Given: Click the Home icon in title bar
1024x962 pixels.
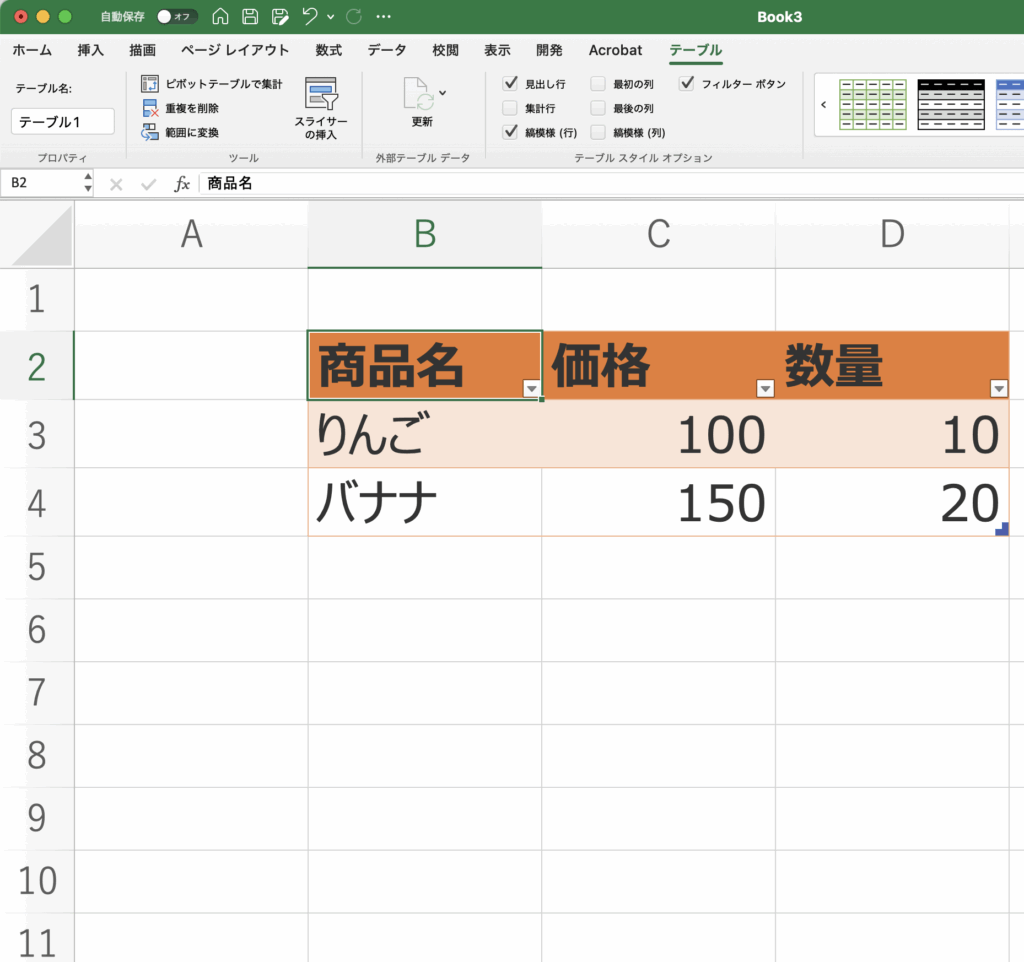Looking at the screenshot, I should [x=221, y=17].
